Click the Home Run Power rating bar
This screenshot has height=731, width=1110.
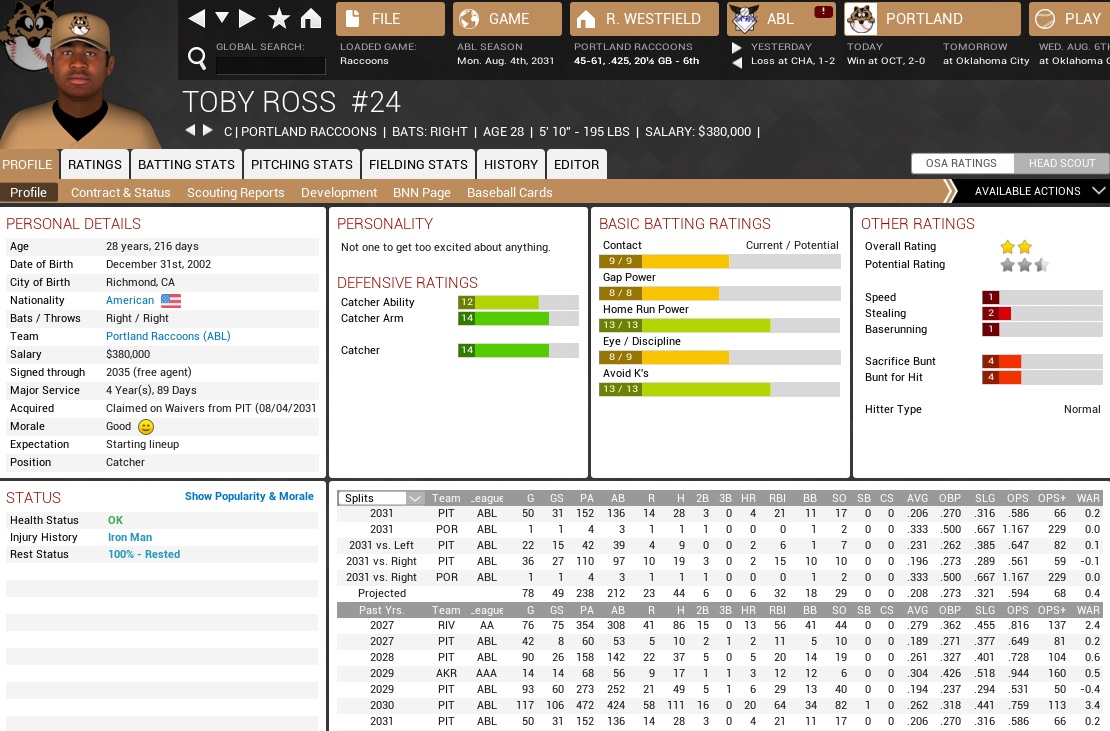[x=720, y=325]
